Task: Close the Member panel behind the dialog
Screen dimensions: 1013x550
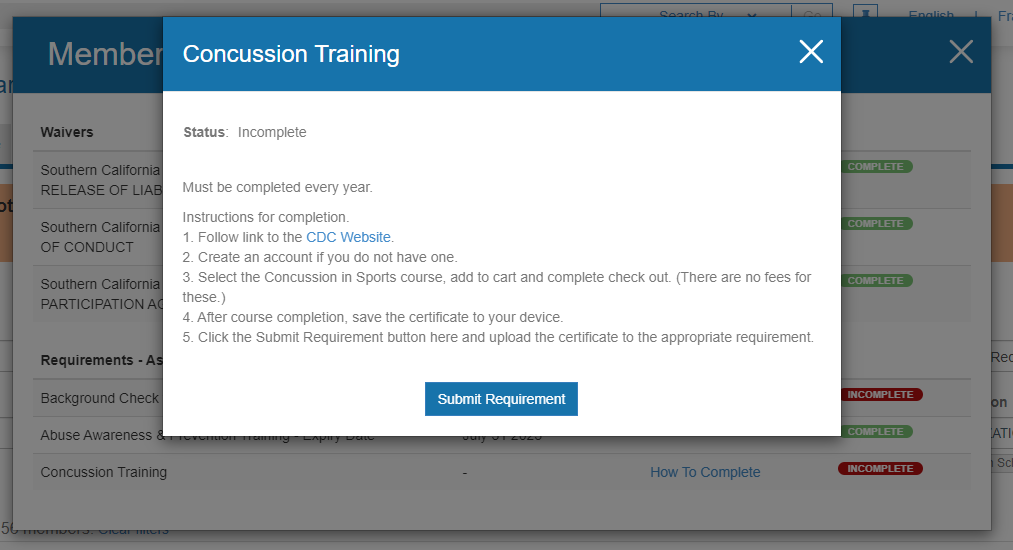Action: (960, 52)
